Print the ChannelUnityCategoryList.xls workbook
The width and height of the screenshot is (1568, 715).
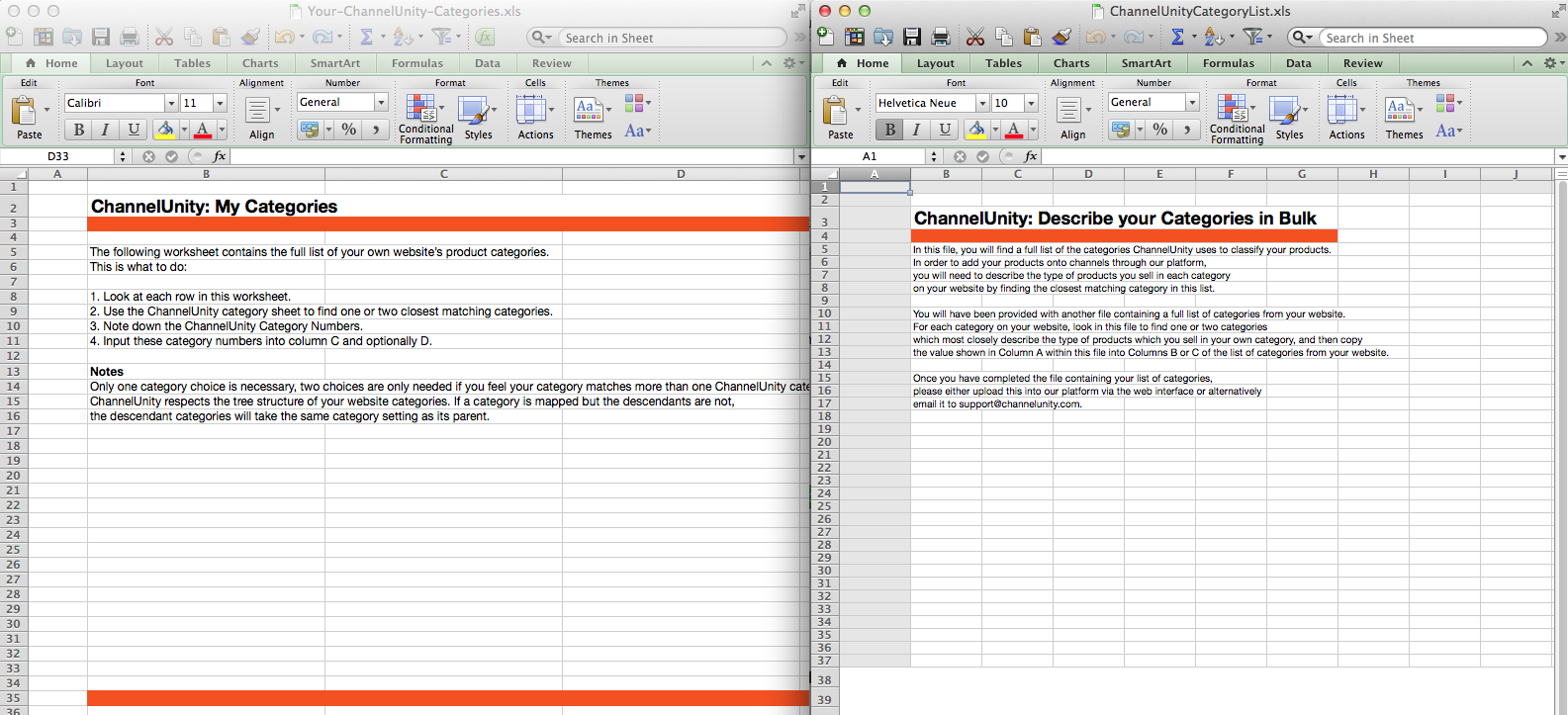point(941,37)
